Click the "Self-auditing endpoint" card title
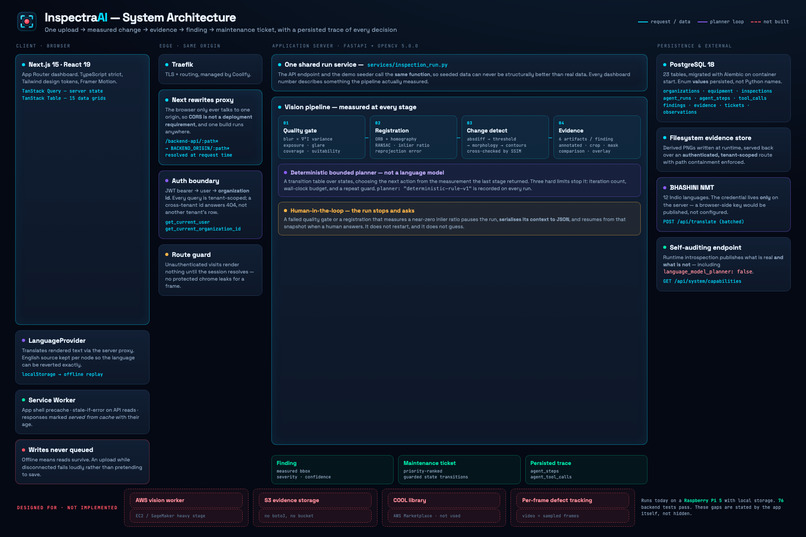 pyautogui.click(x=705, y=248)
